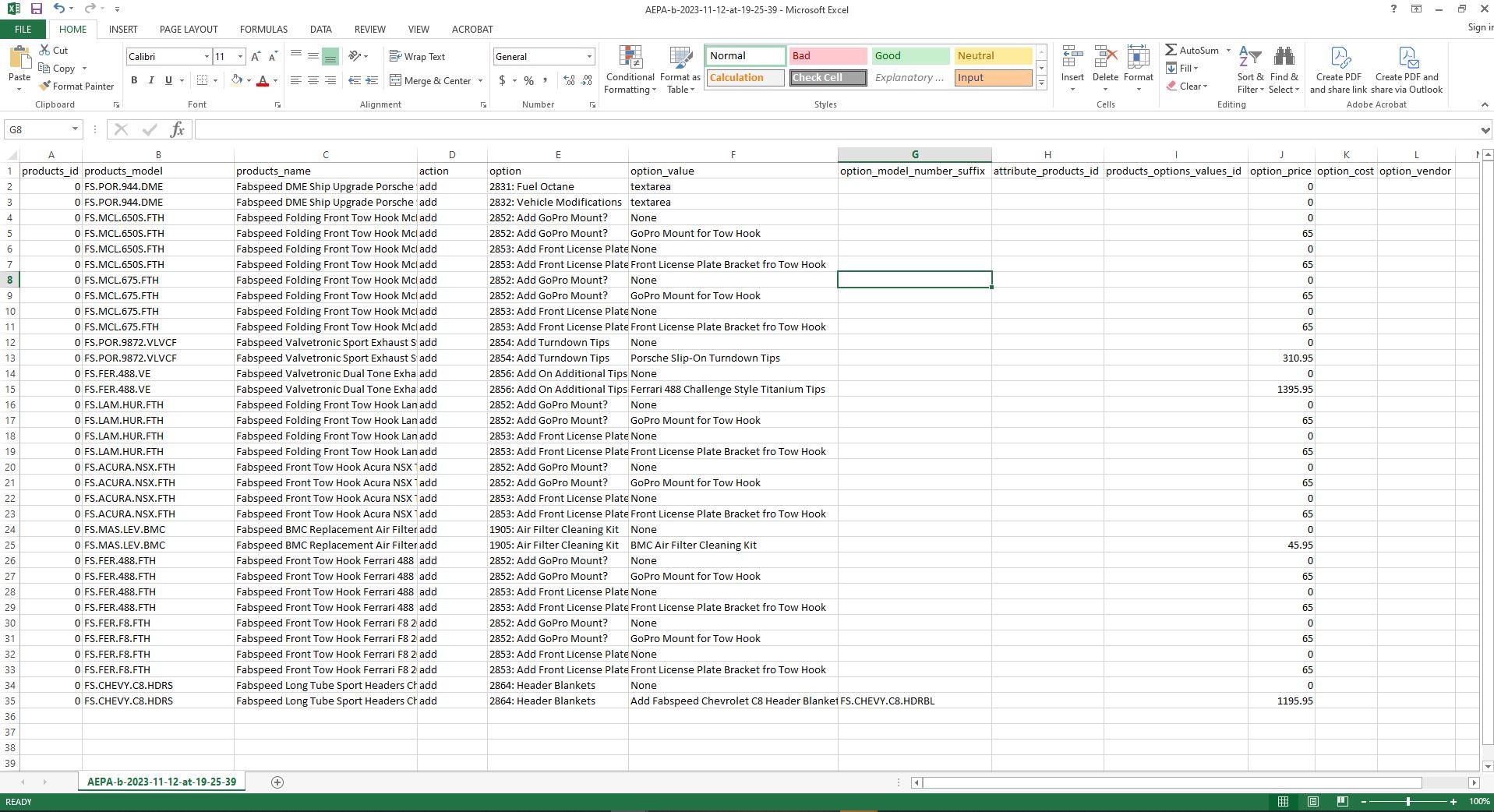Click the Borders icon
Screen dimensions: 1494x812
tap(202, 80)
